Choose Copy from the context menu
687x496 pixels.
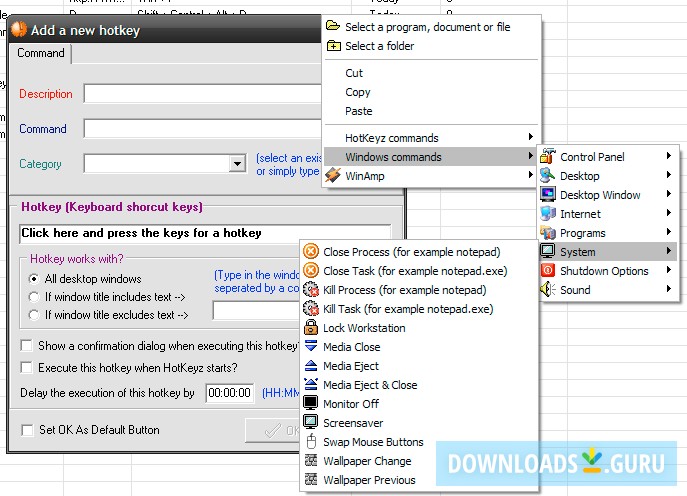pos(432,92)
